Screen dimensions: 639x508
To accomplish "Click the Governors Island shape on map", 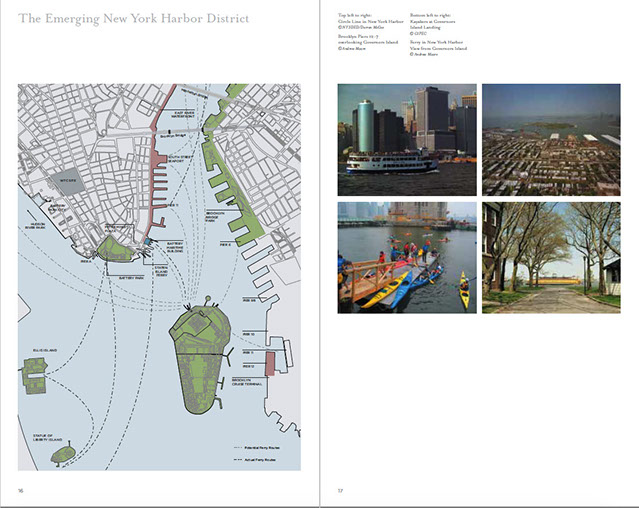I will [200, 361].
